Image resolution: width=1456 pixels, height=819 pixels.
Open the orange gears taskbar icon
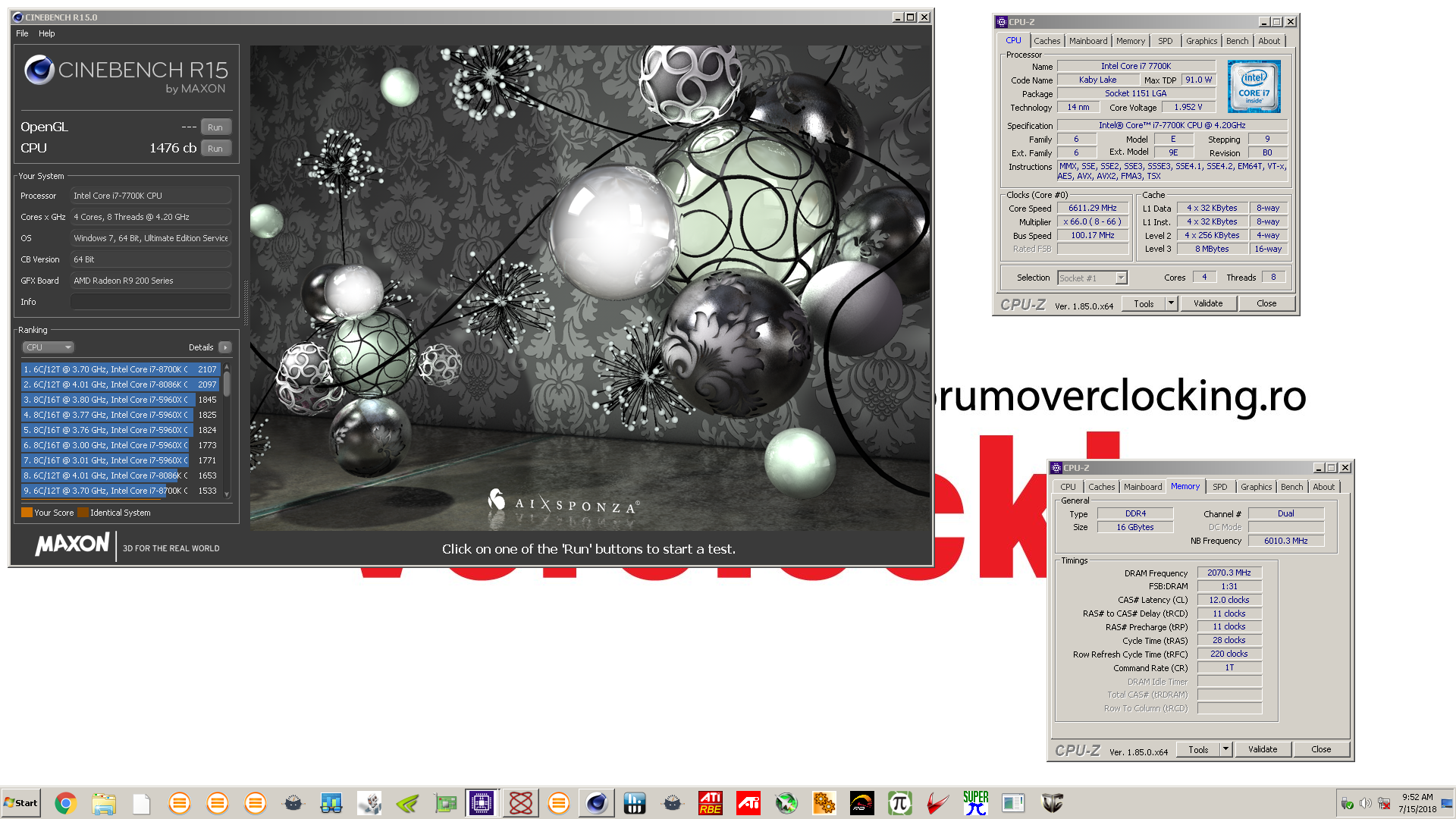824,803
